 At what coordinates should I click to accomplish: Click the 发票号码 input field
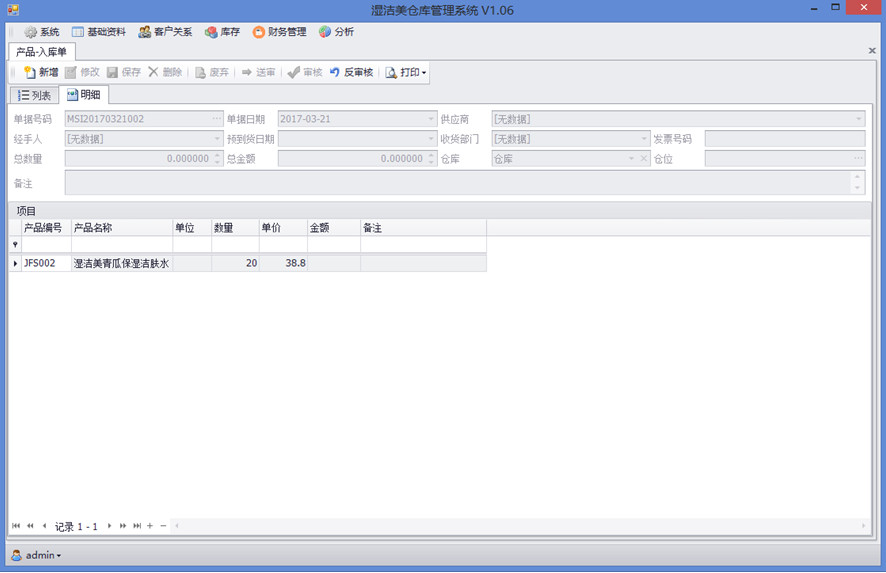785,139
